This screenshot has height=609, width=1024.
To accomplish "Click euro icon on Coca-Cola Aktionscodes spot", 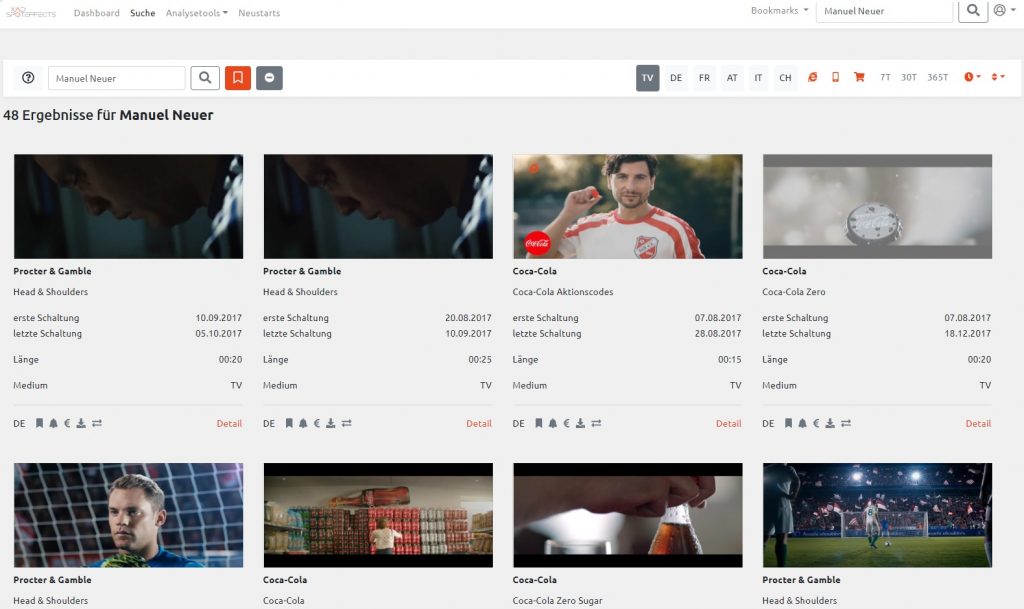I will click(566, 423).
